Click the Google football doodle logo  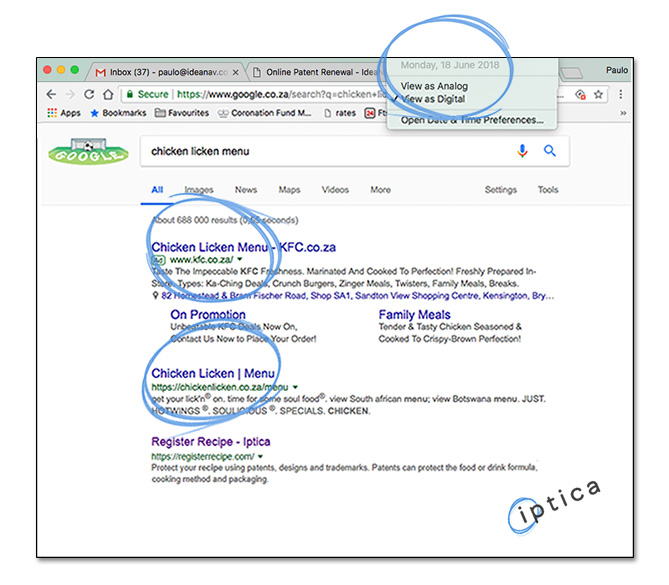point(88,151)
